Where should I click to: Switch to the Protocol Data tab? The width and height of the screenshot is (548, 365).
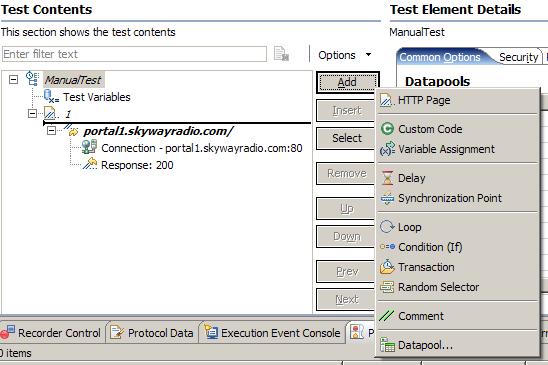click(152, 332)
